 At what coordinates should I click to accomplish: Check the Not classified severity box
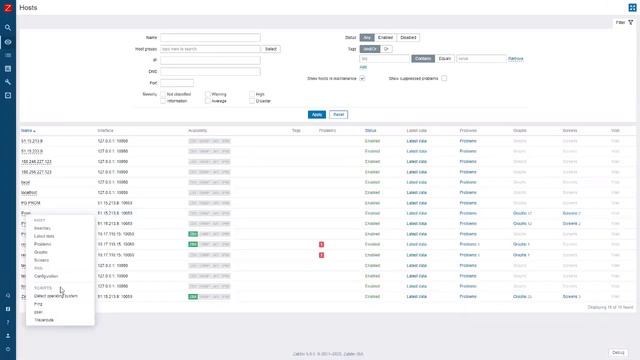(163, 94)
